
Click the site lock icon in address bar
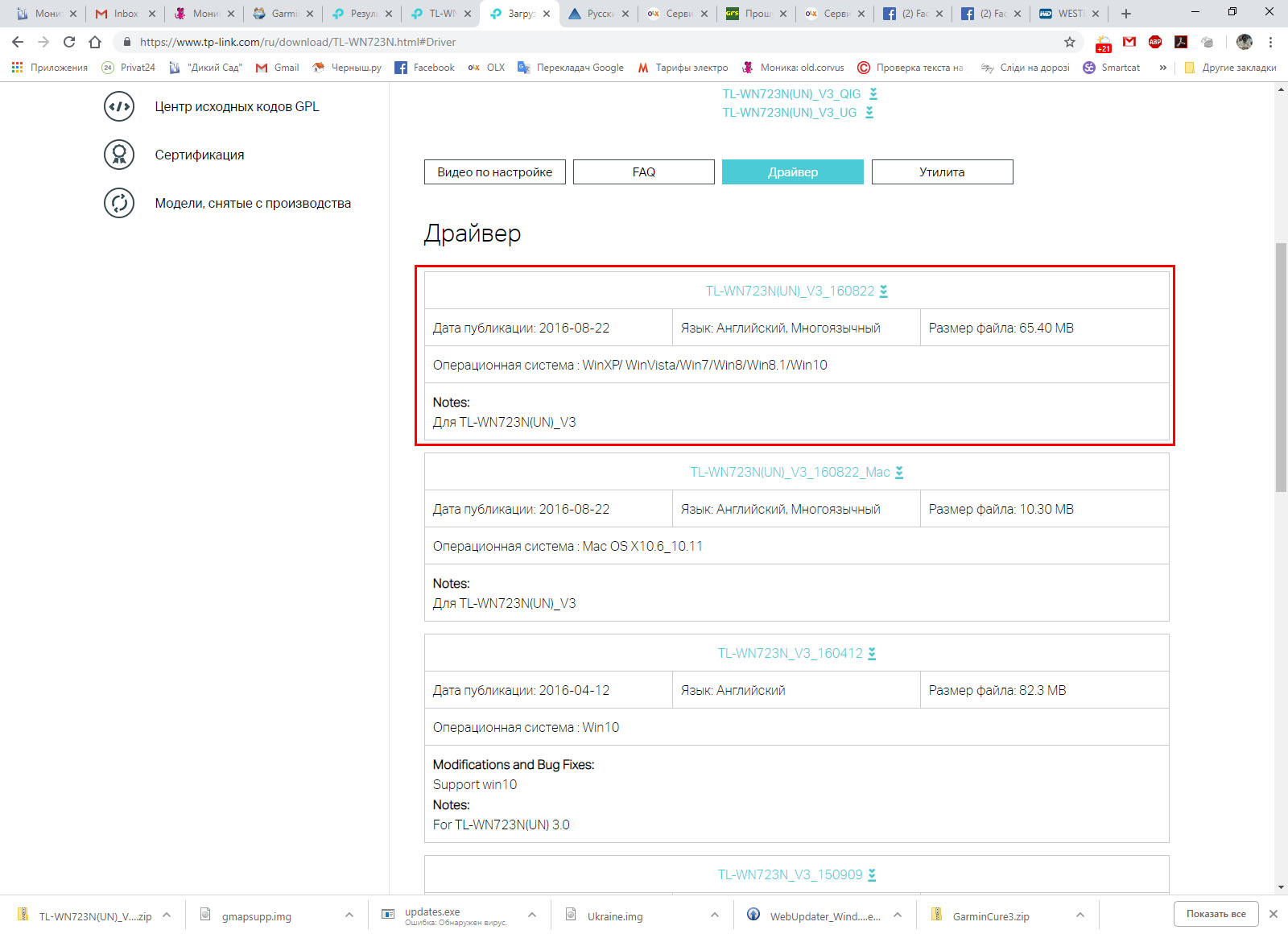(126, 42)
